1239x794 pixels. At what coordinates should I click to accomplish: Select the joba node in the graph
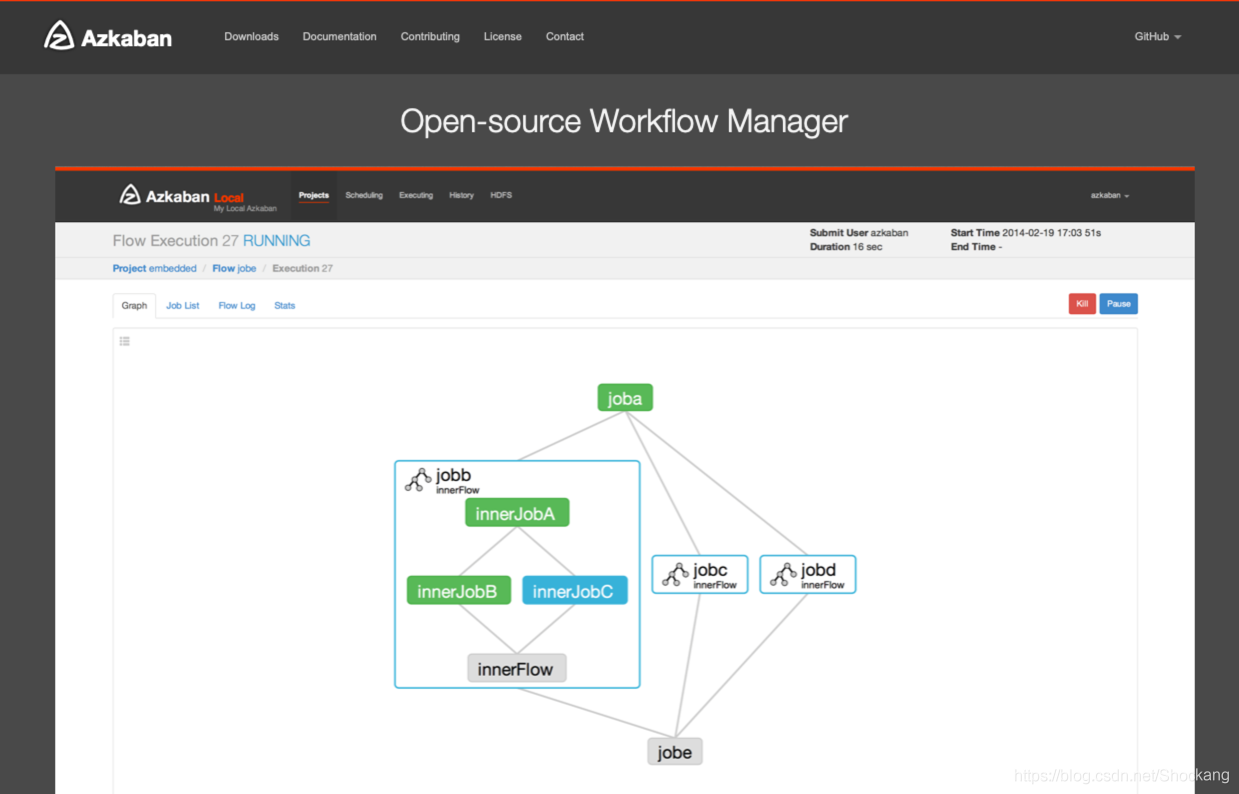(625, 398)
